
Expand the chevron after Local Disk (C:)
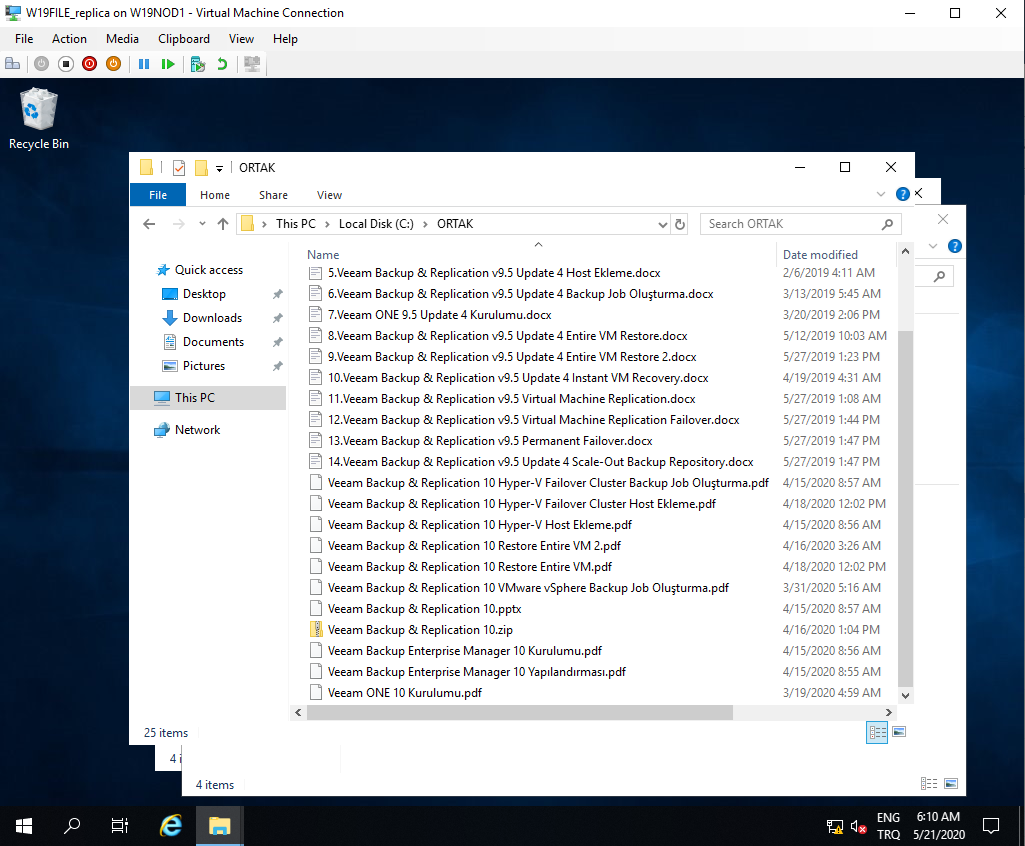(425, 224)
